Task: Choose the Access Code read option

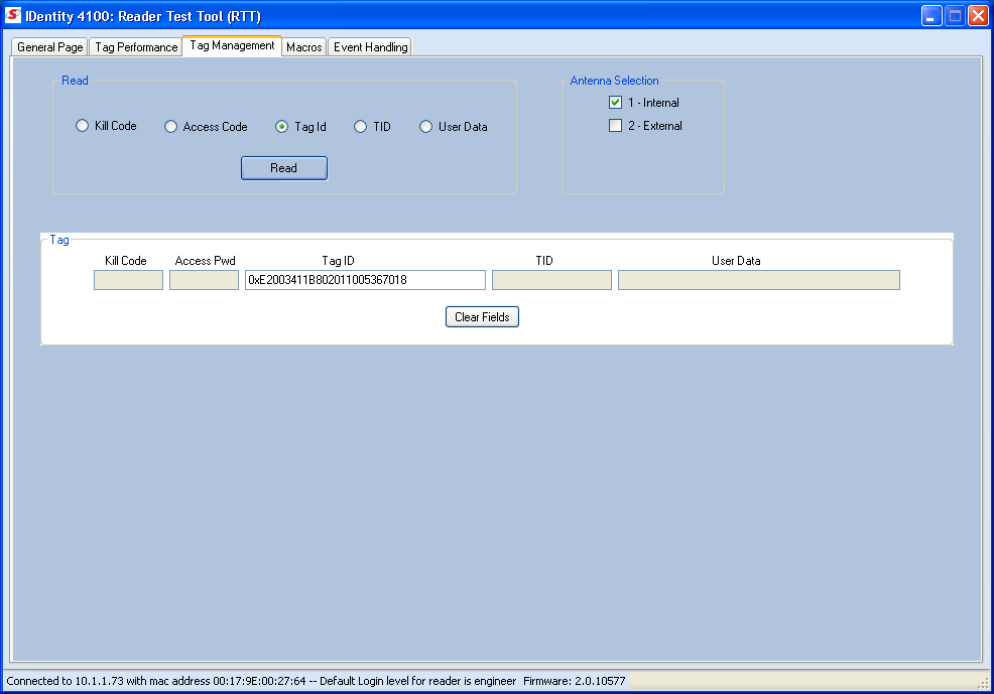Action: 171,127
